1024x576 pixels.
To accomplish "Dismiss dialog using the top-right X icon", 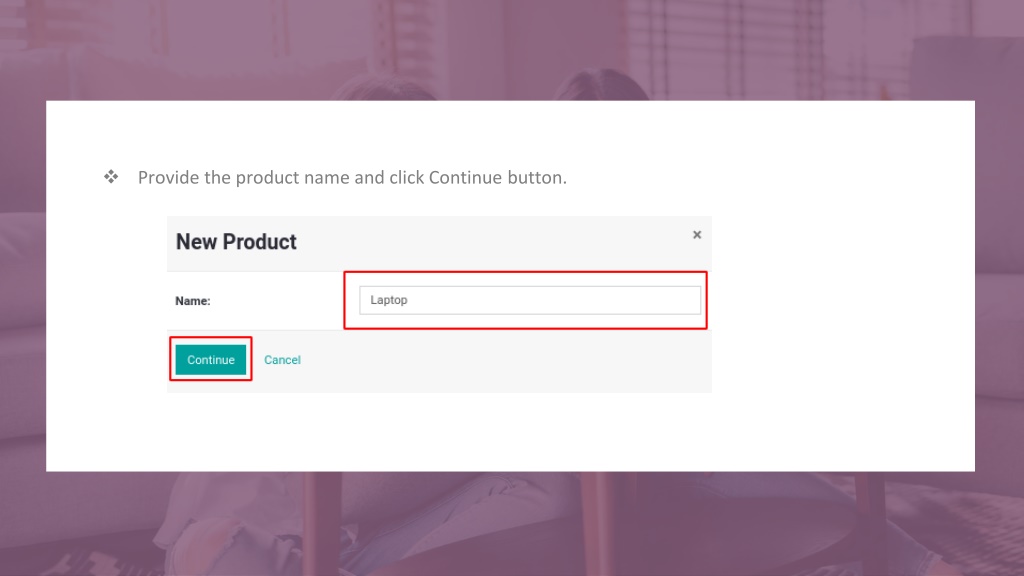I will [697, 235].
